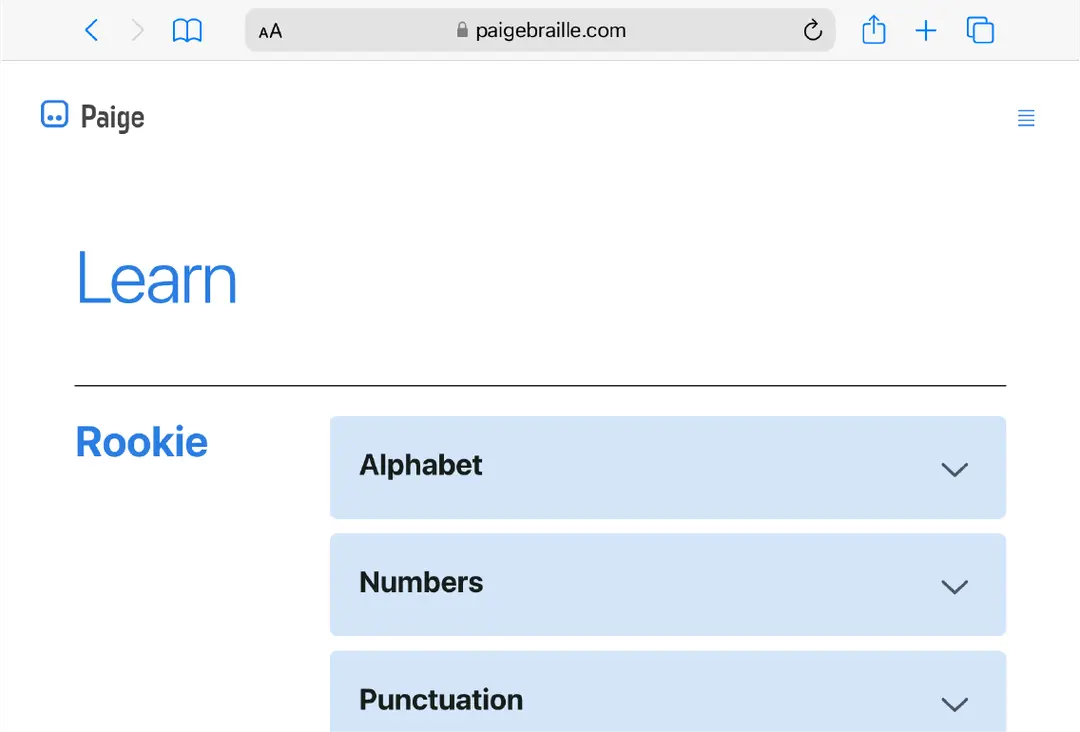Screen dimensions: 1080x732
Task: Navigate back to the previous page
Action: click(91, 30)
